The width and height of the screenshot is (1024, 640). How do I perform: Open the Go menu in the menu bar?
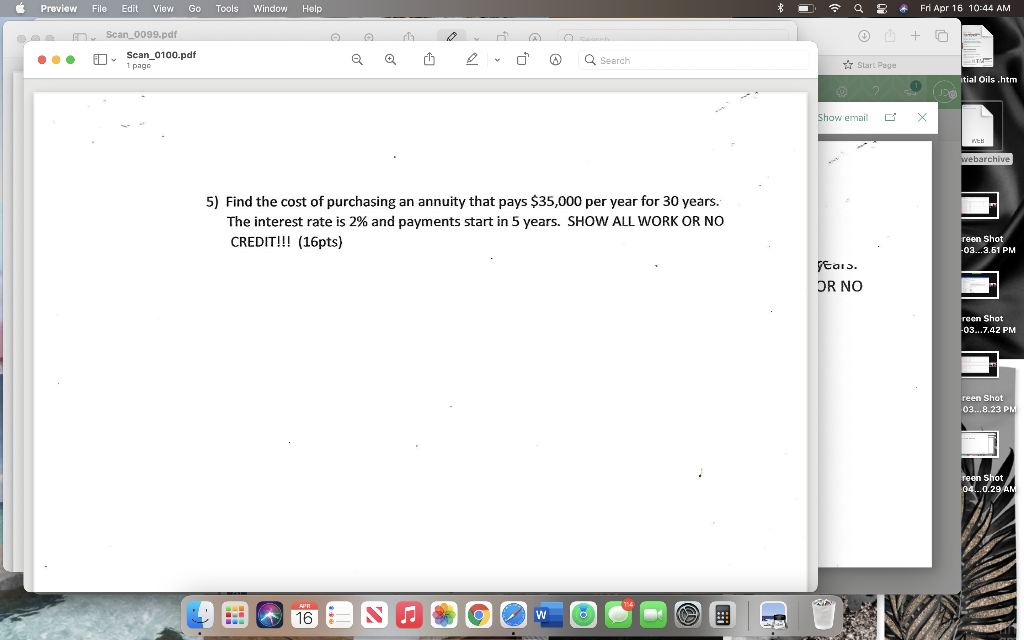click(x=194, y=8)
